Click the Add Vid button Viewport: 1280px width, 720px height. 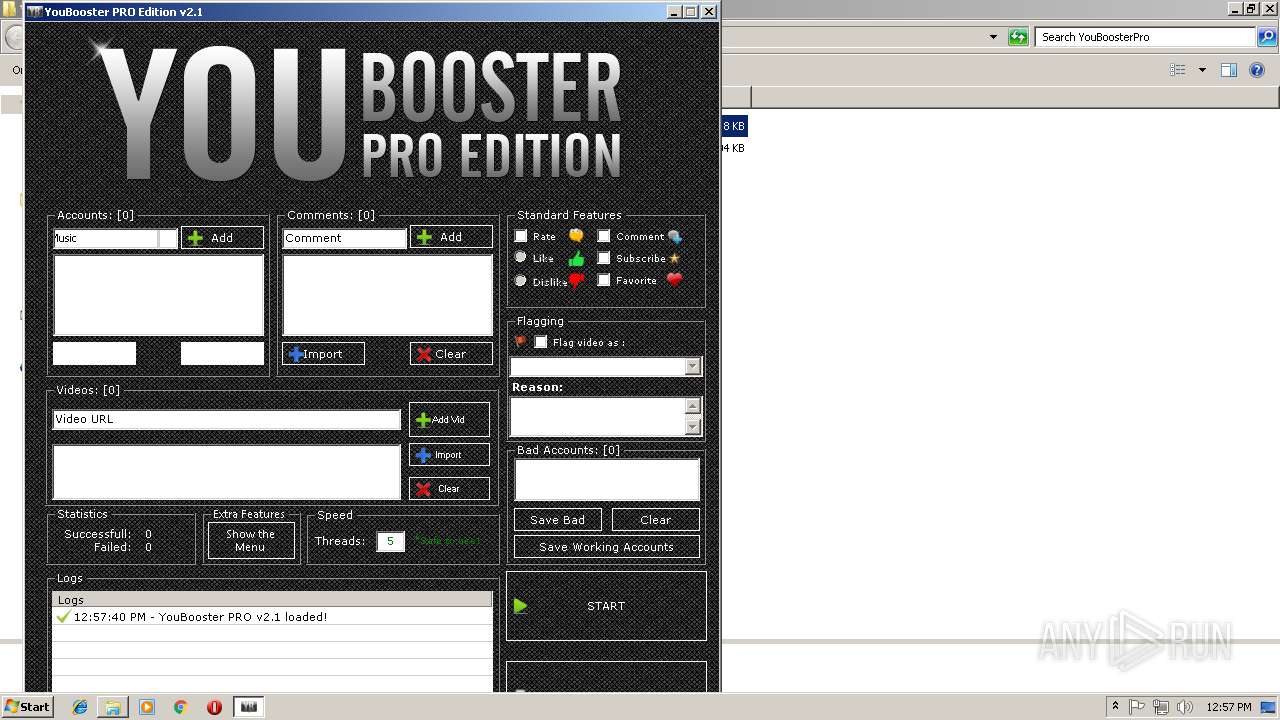pos(449,420)
